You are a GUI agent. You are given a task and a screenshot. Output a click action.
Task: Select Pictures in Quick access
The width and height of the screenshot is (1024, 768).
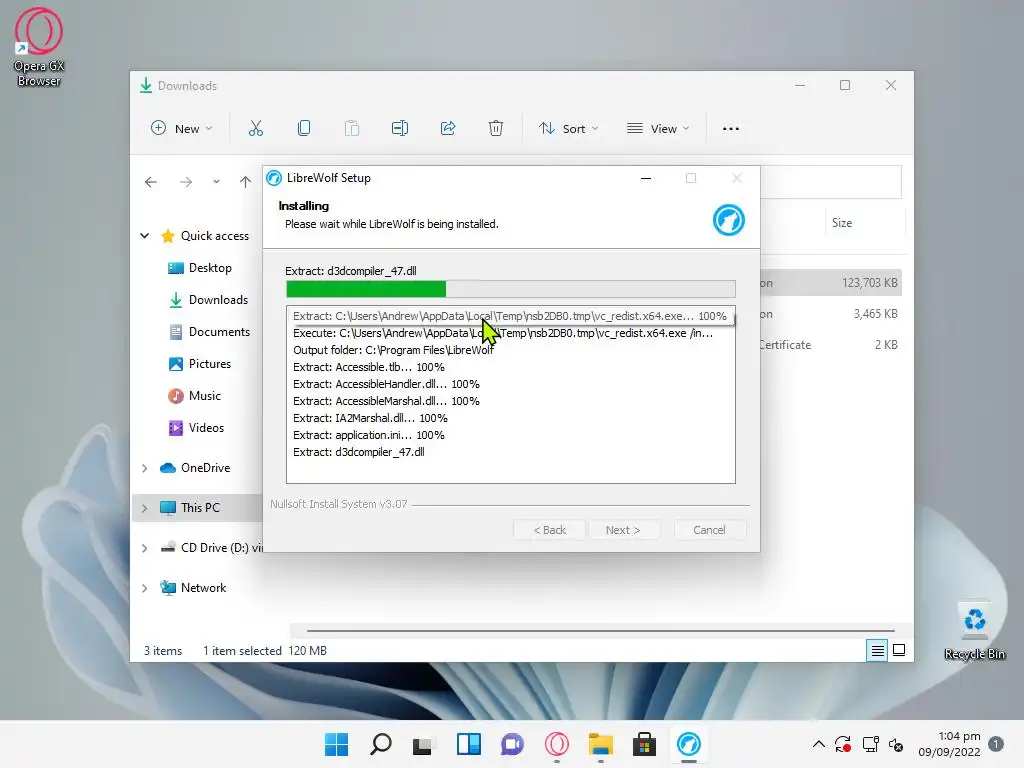[x=200, y=364]
